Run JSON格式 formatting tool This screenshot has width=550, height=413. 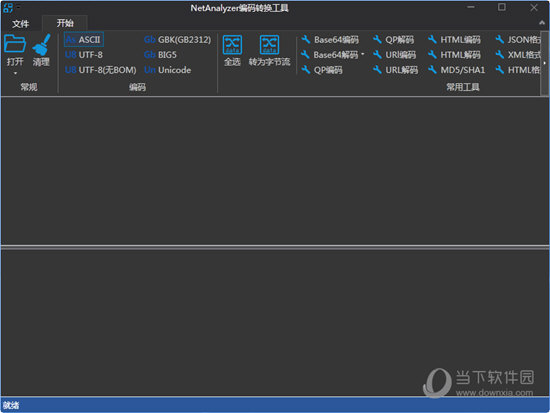pos(518,40)
